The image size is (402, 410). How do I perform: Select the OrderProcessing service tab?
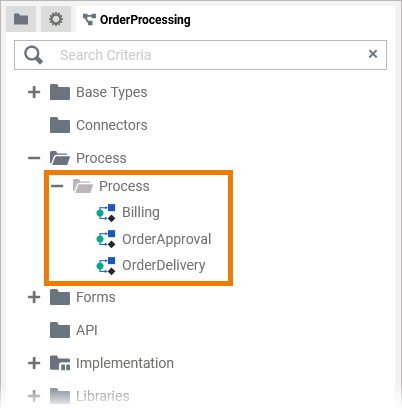137,20
